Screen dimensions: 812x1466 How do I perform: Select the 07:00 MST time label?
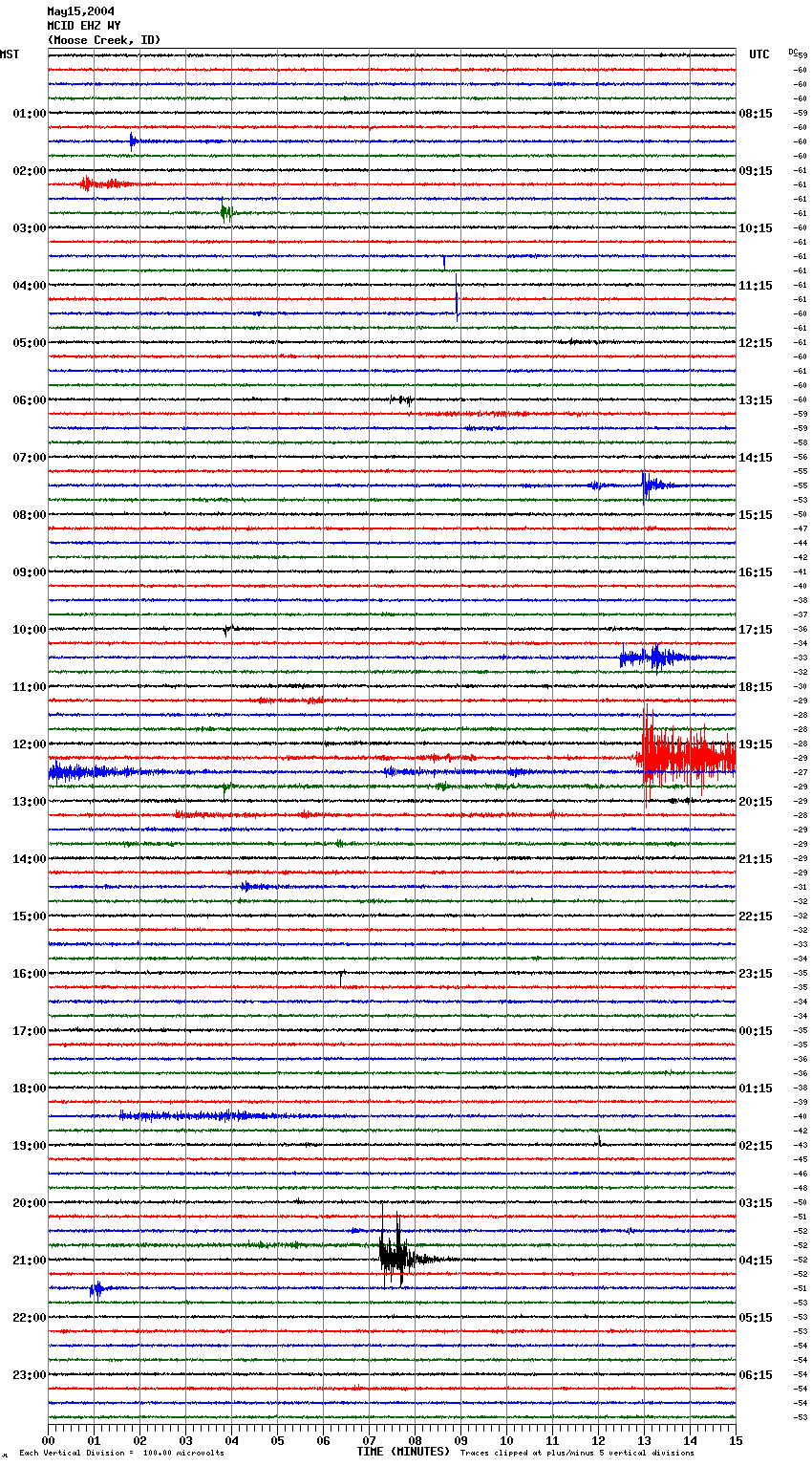(30, 458)
